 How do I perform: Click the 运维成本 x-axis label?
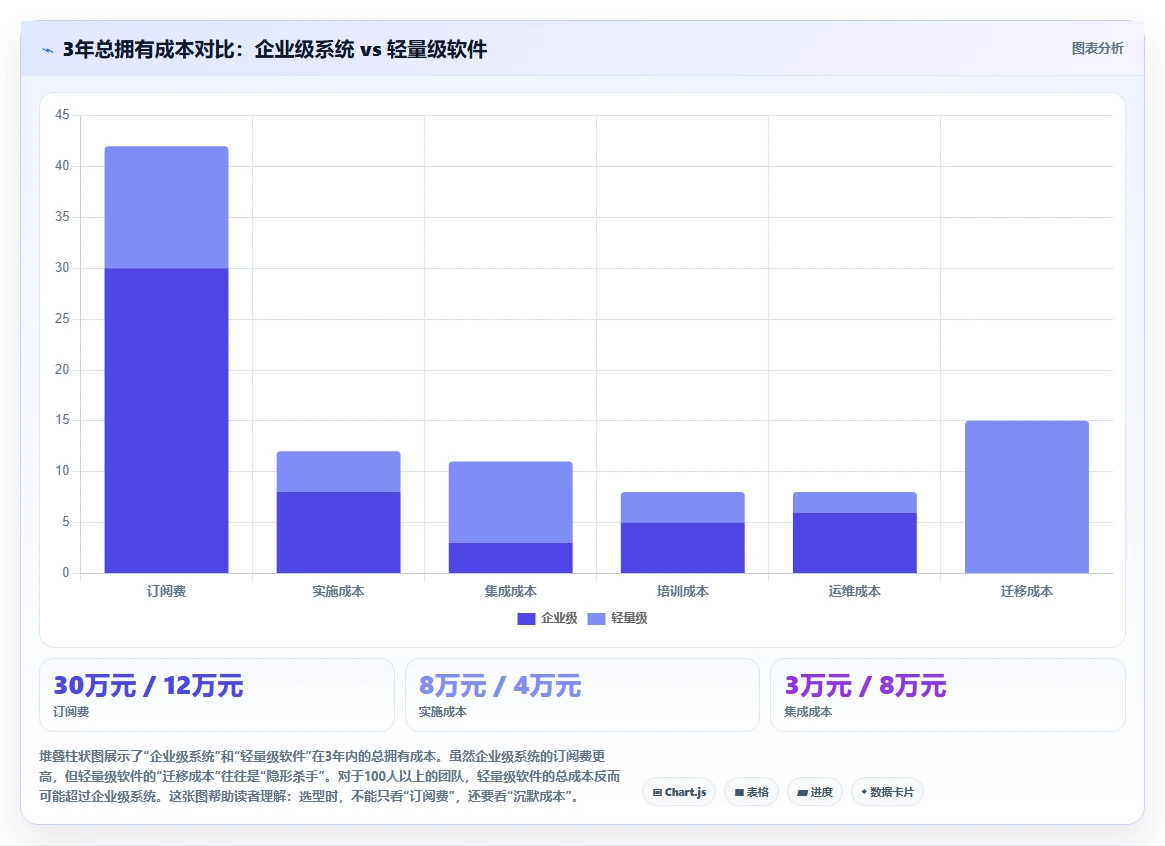[x=854, y=591]
